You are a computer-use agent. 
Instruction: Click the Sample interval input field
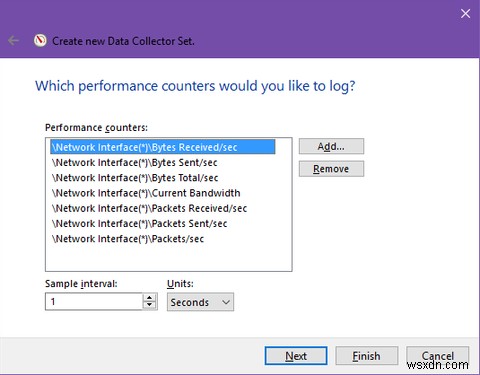(94, 302)
